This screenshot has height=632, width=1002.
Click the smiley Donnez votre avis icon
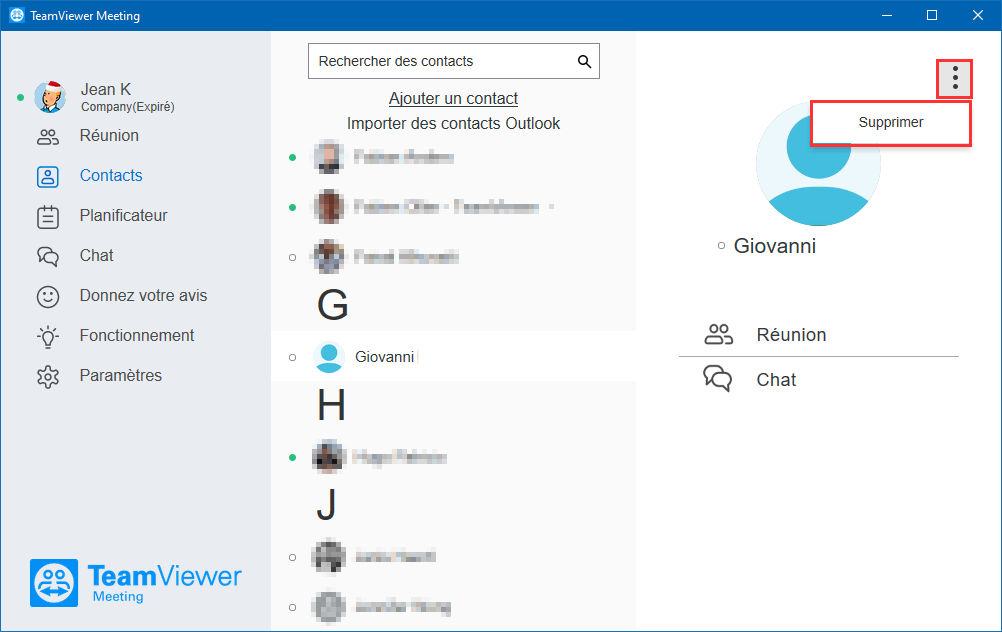(48, 297)
